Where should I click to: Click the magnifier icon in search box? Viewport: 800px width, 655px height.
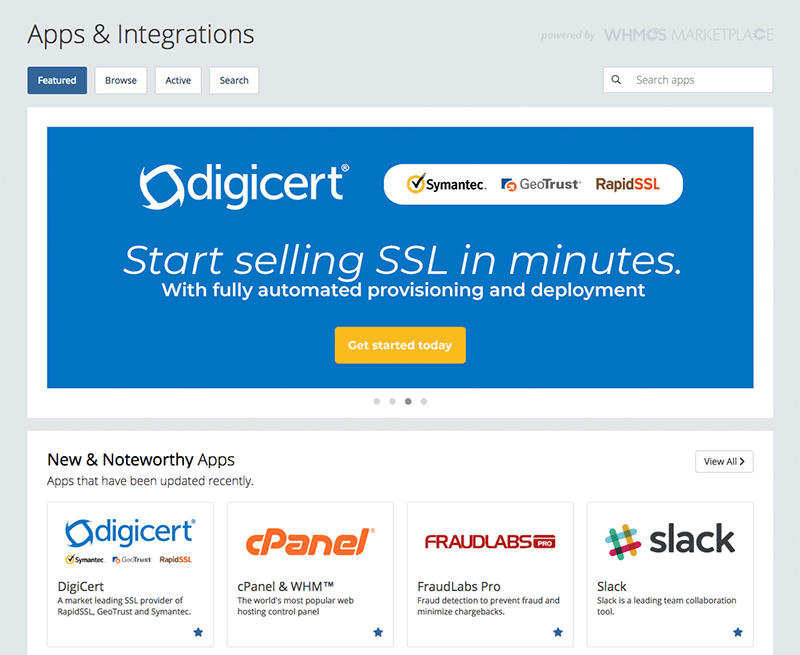point(616,80)
